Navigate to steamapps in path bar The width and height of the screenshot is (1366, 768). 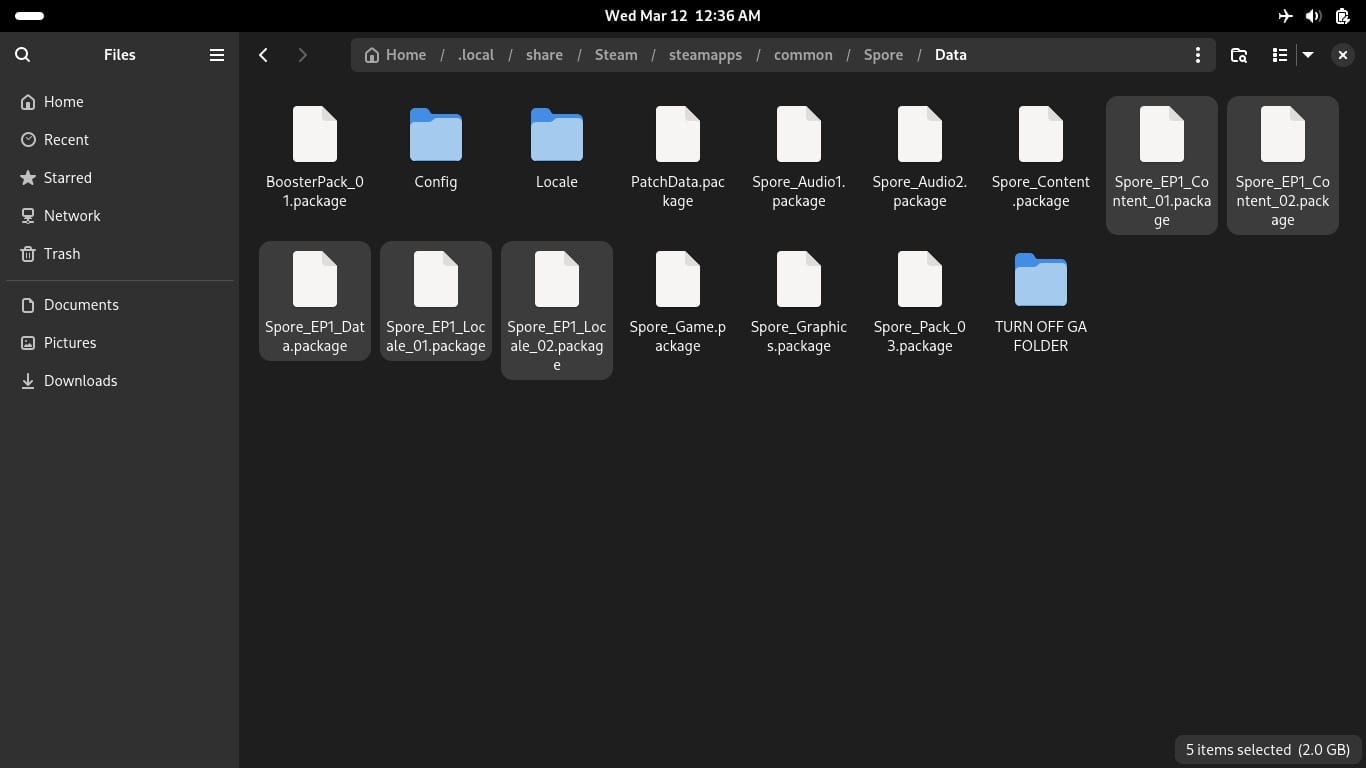click(705, 55)
